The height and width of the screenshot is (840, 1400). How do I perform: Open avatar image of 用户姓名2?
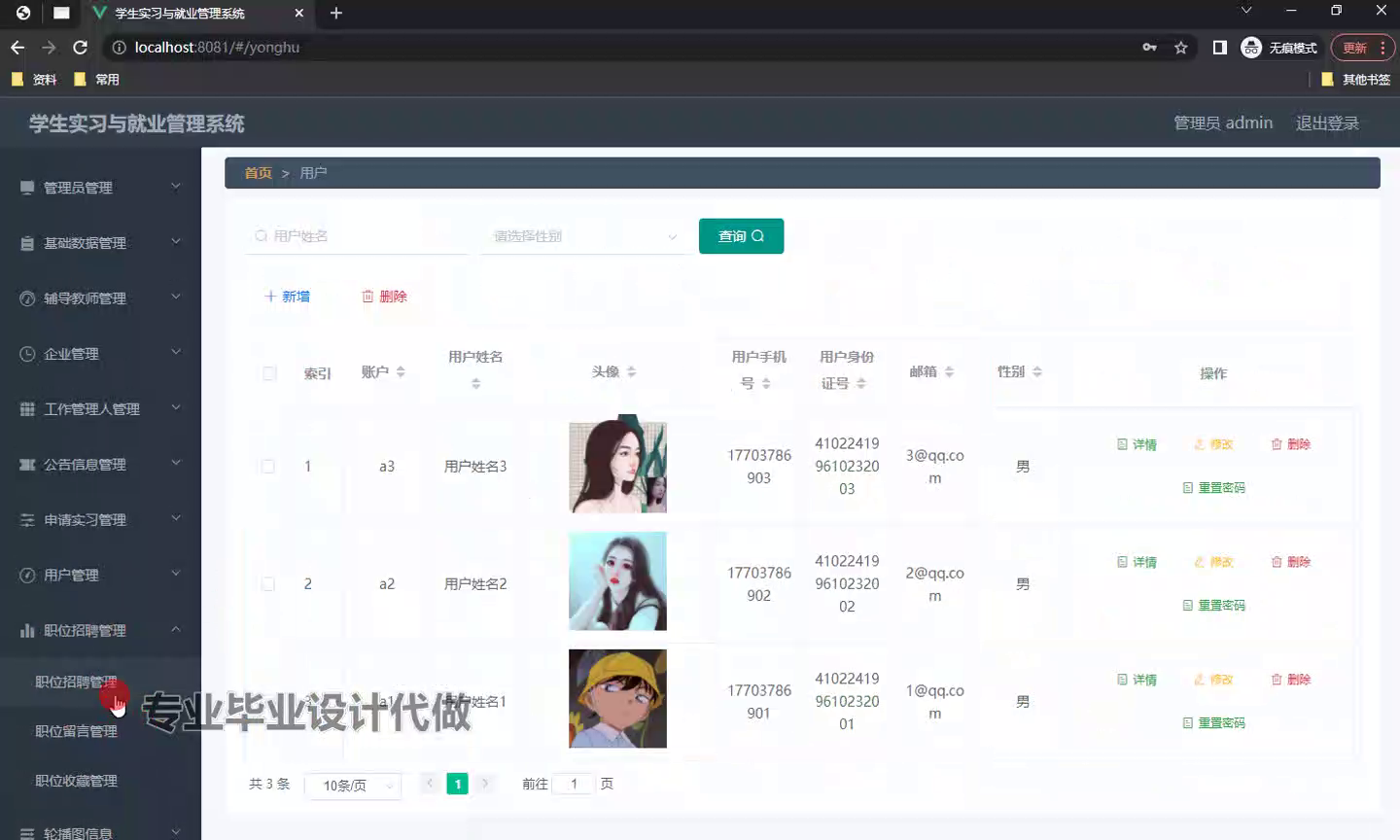617,581
